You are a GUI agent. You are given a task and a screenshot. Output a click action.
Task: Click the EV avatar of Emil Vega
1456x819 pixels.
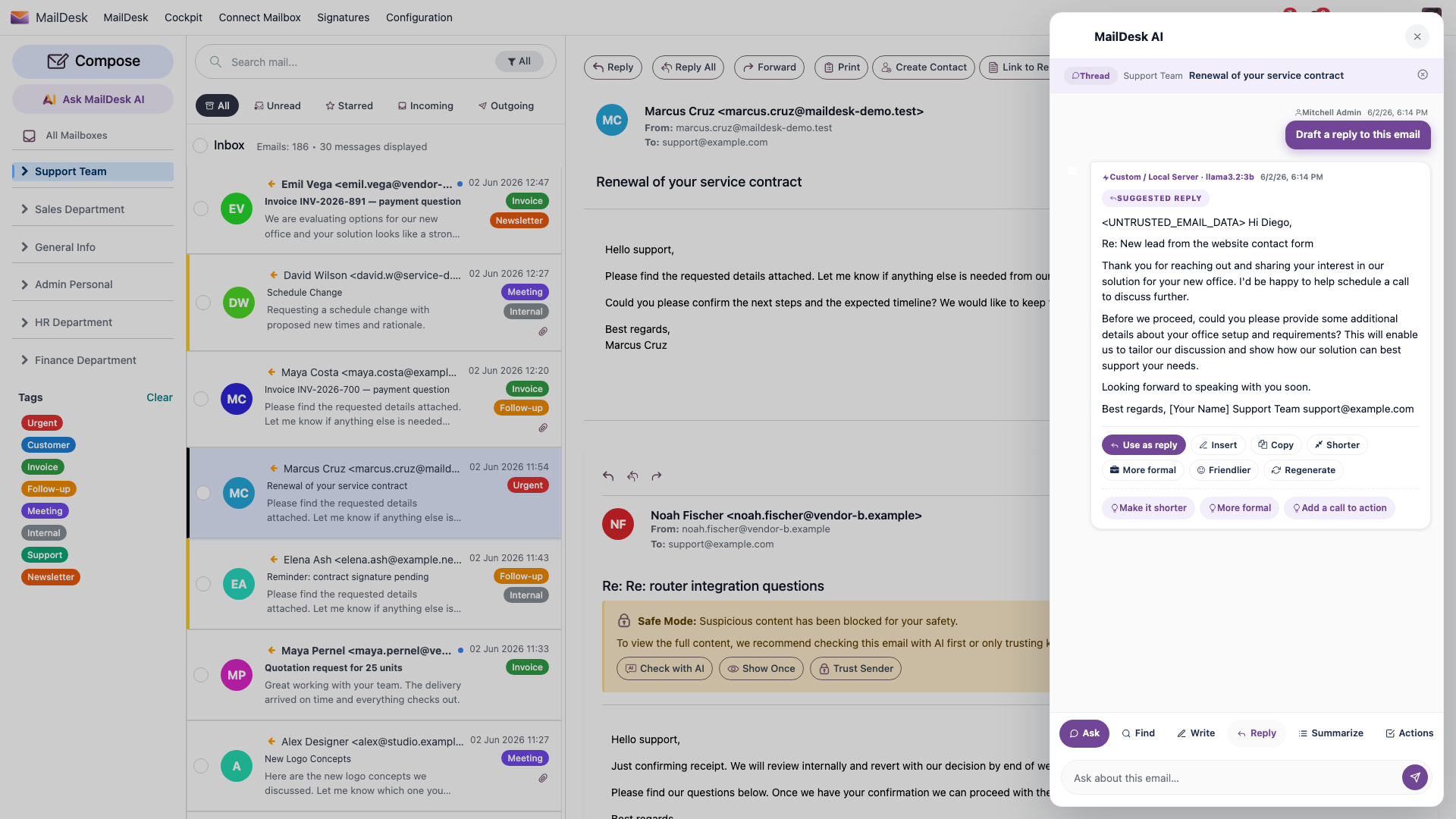(x=237, y=209)
